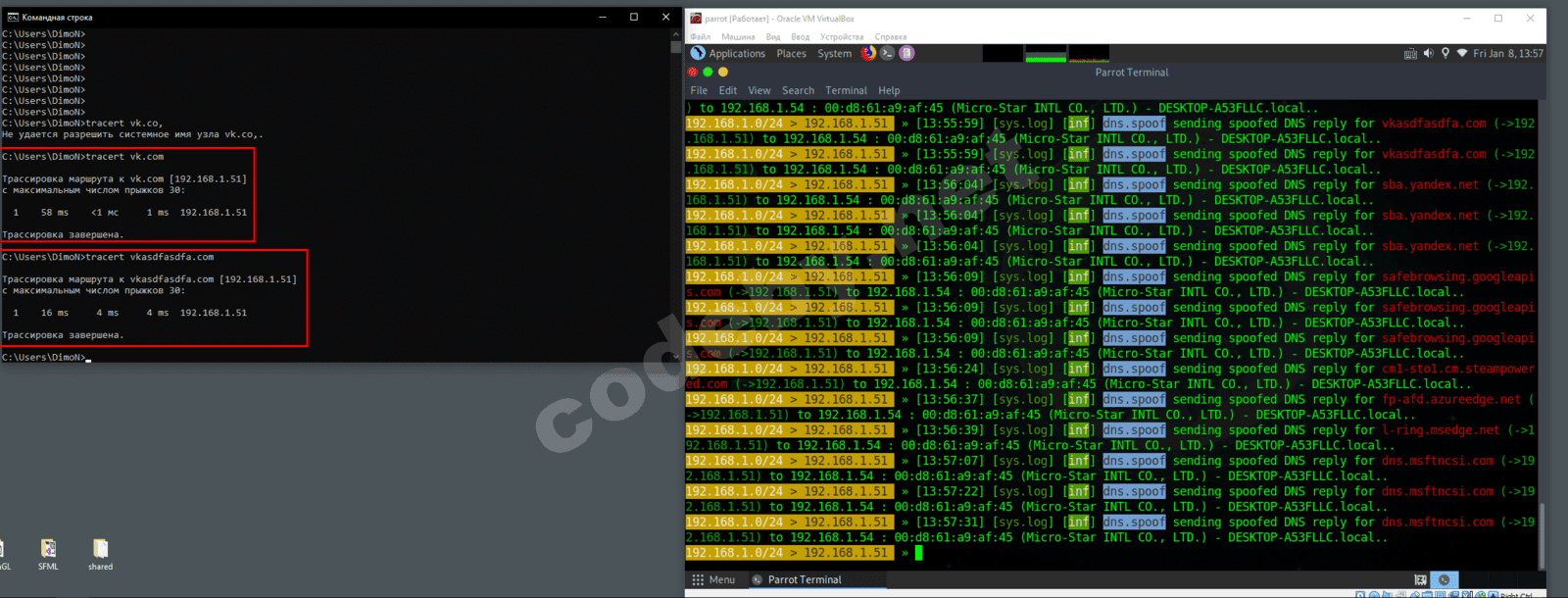The image size is (1568, 598).
Task: Select the highlighted workspace switcher in the bottom panel
Action: coord(1444,579)
